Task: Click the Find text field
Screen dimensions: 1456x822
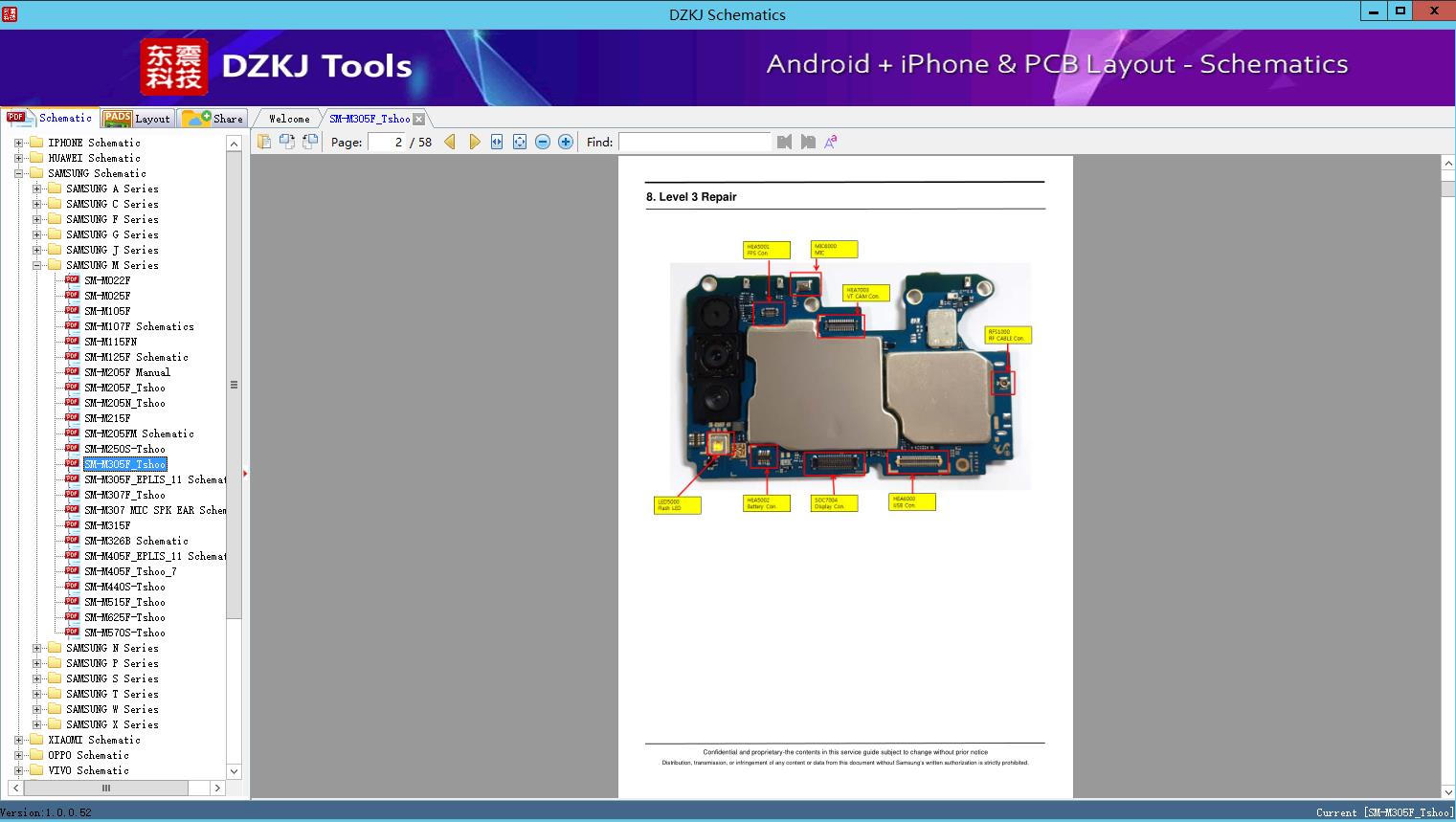Action: tap(694, 142)
